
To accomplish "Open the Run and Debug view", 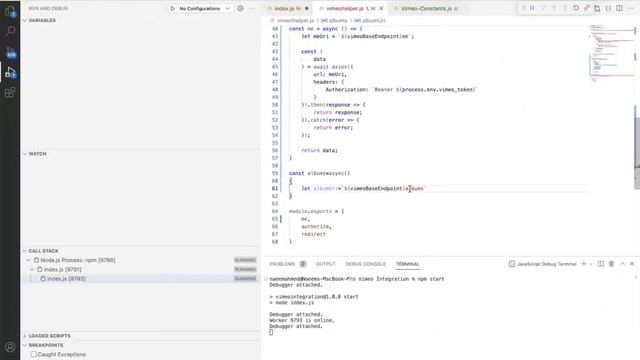I will tap(10, 73).
